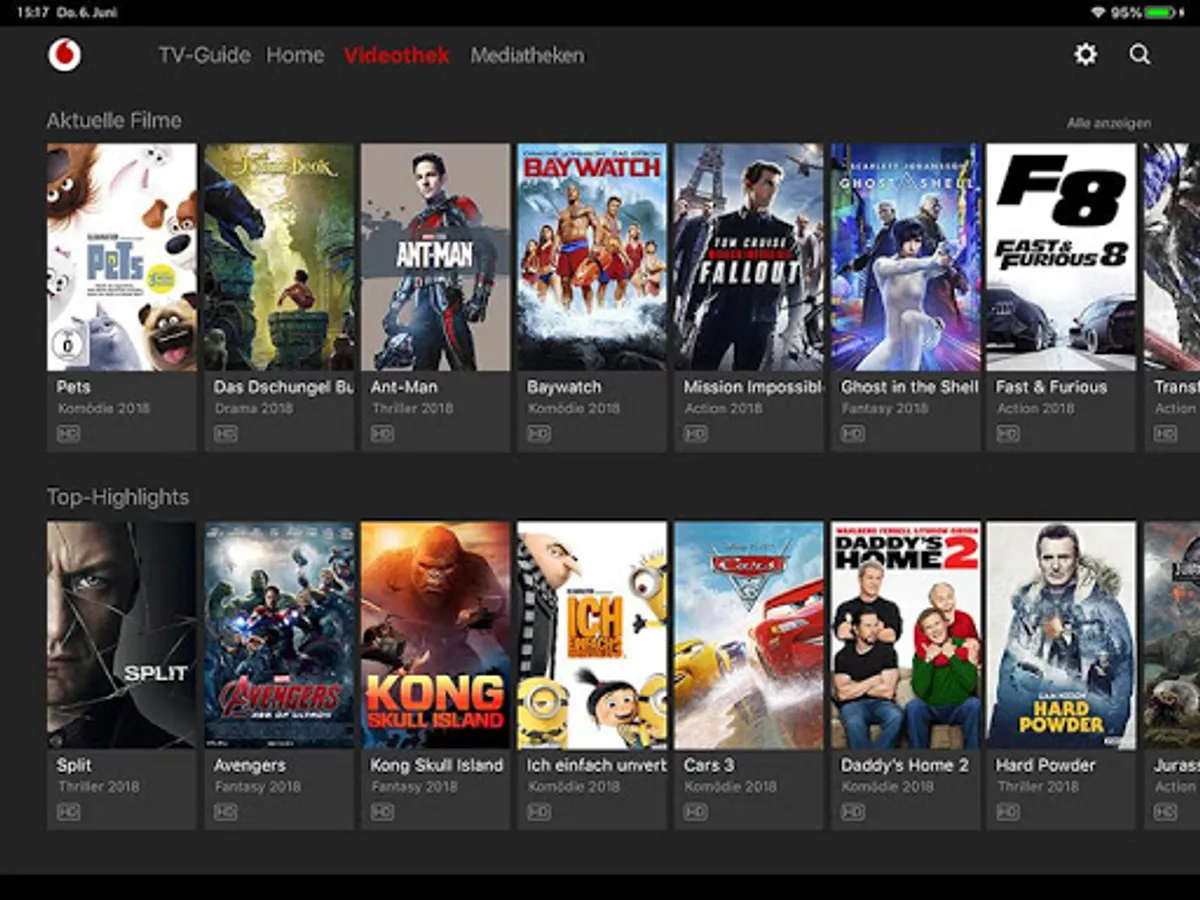This screenshot has width=1200, height=900.
Task: Open the Mediatheken tab
Action: coord(527,55)
